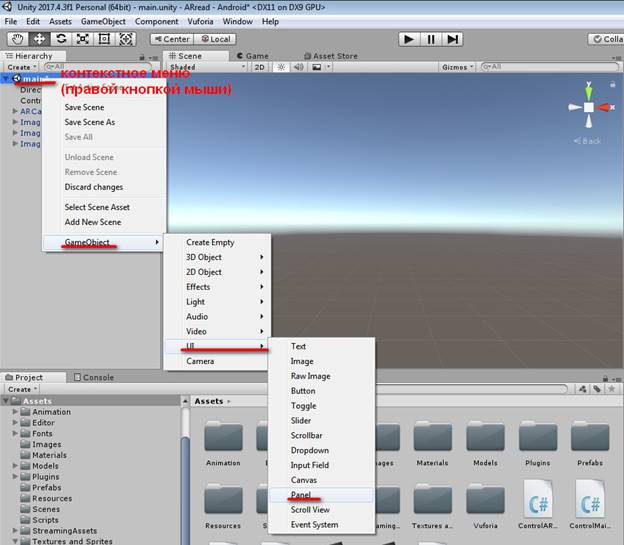624x545 pixels.
Task: Toggle scene lighting icon
Action: tap(281, 67)
